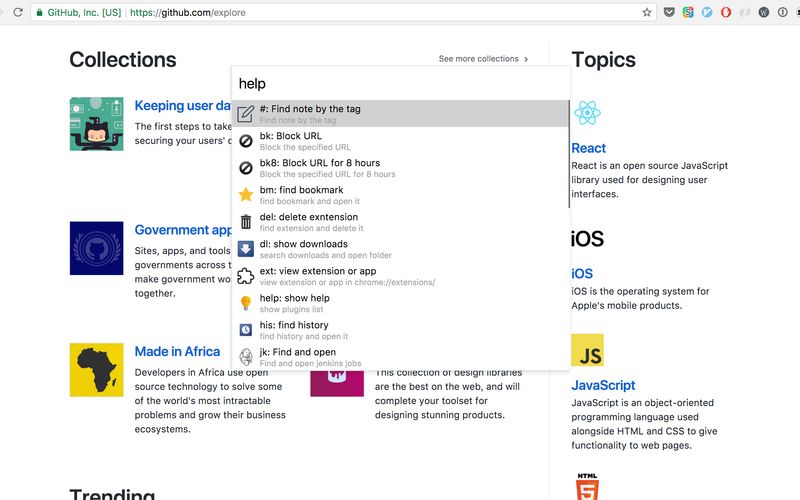
Task: Open the 'Keeping user da…' collection link
Action: (183, 106)
